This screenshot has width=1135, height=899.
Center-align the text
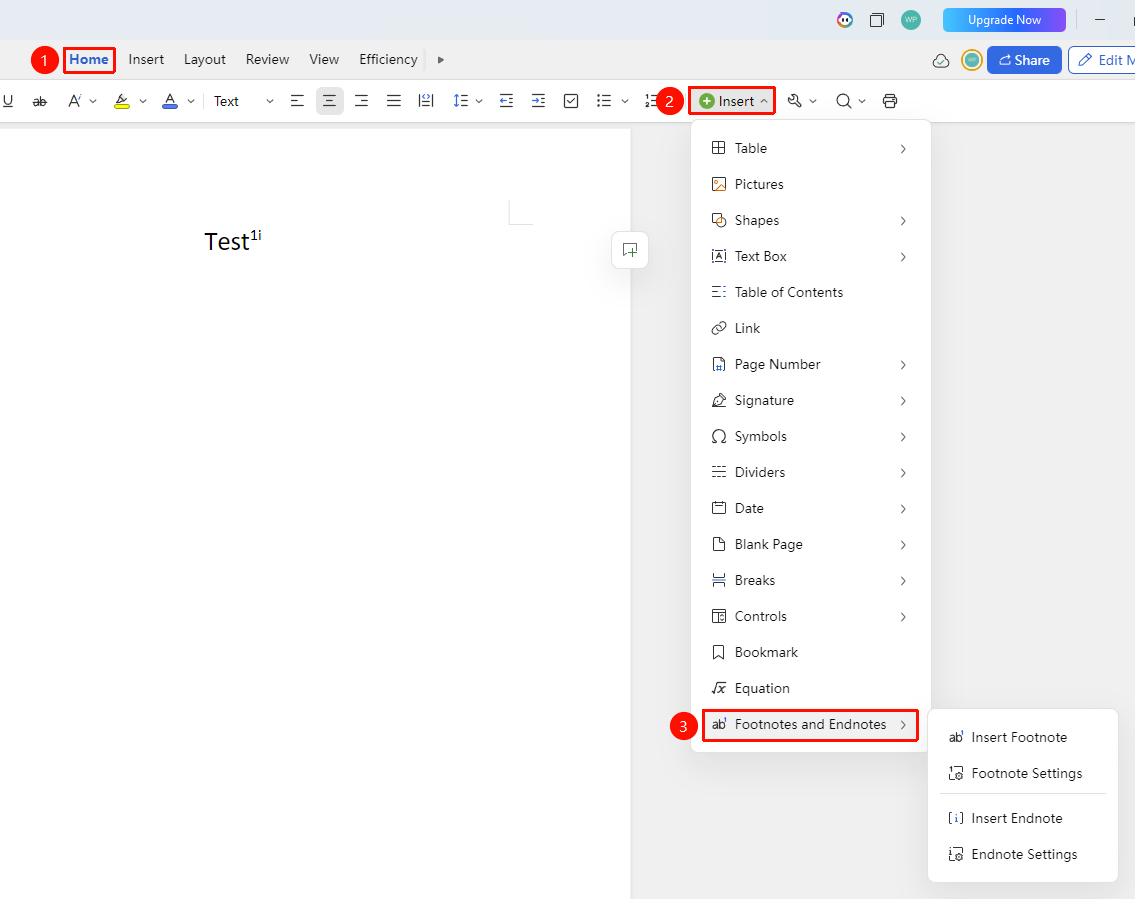coord(329,101)
